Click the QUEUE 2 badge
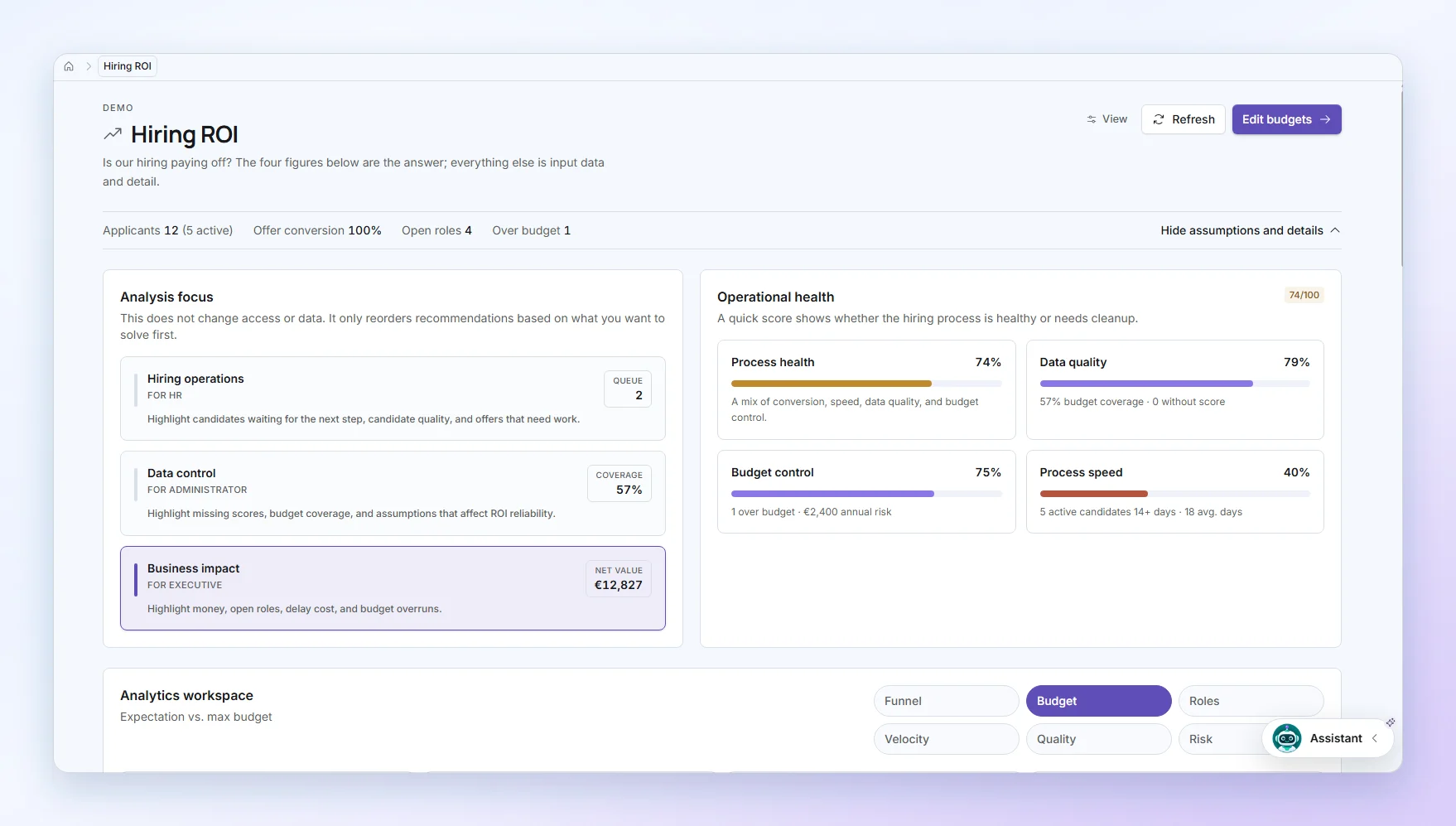 628,389
